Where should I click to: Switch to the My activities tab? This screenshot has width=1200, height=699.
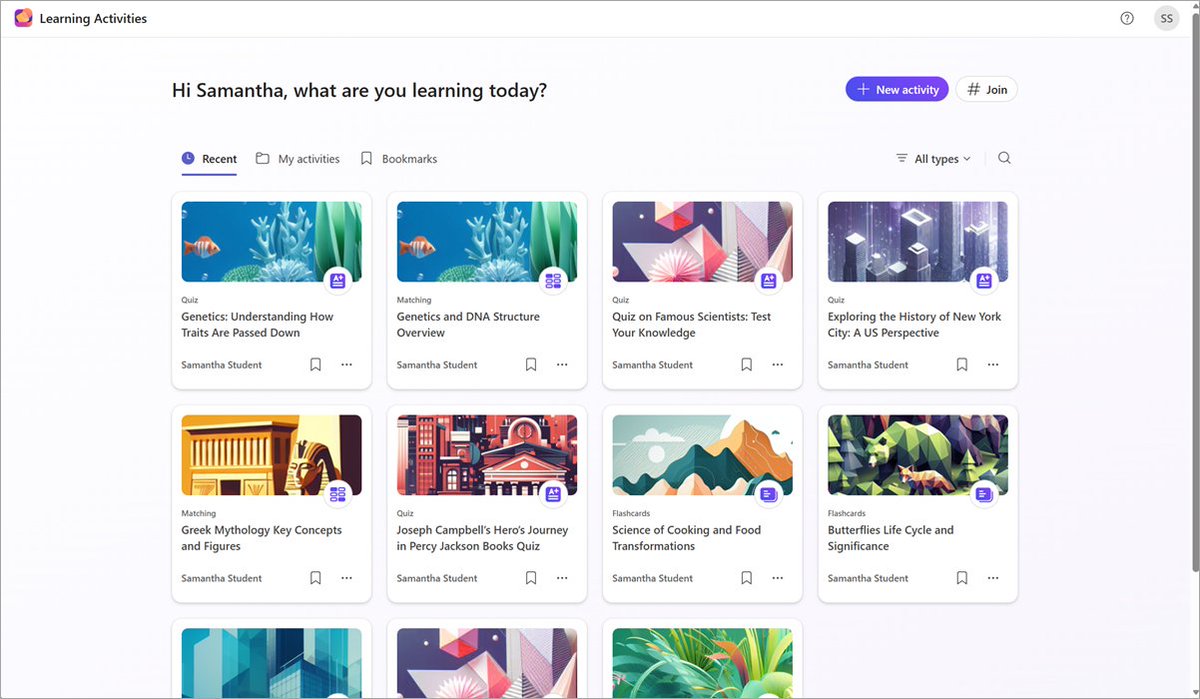[x=297, y=159]
